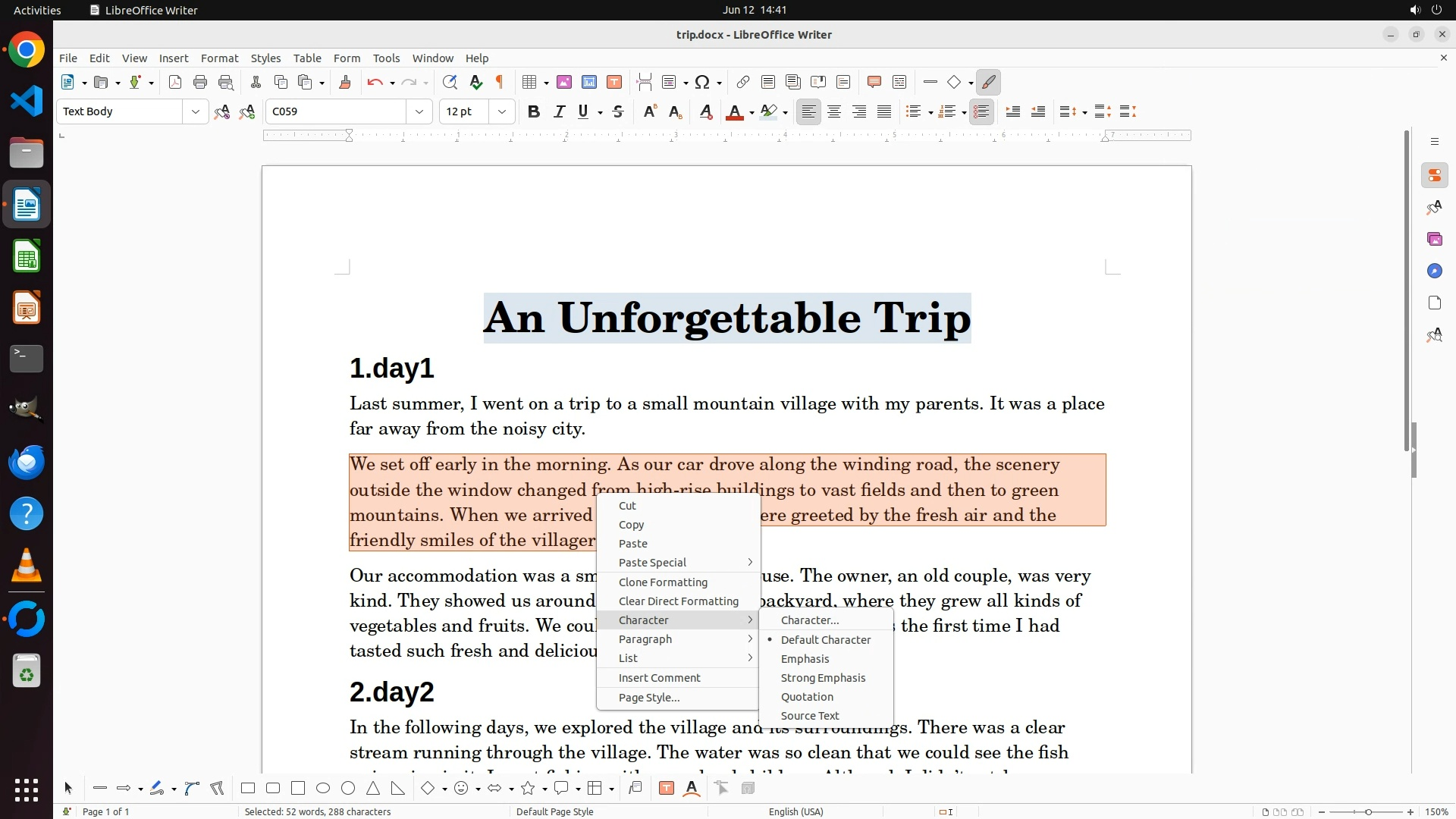Click the font name input field
This screenshot has height=819, width=1456.
337,112
